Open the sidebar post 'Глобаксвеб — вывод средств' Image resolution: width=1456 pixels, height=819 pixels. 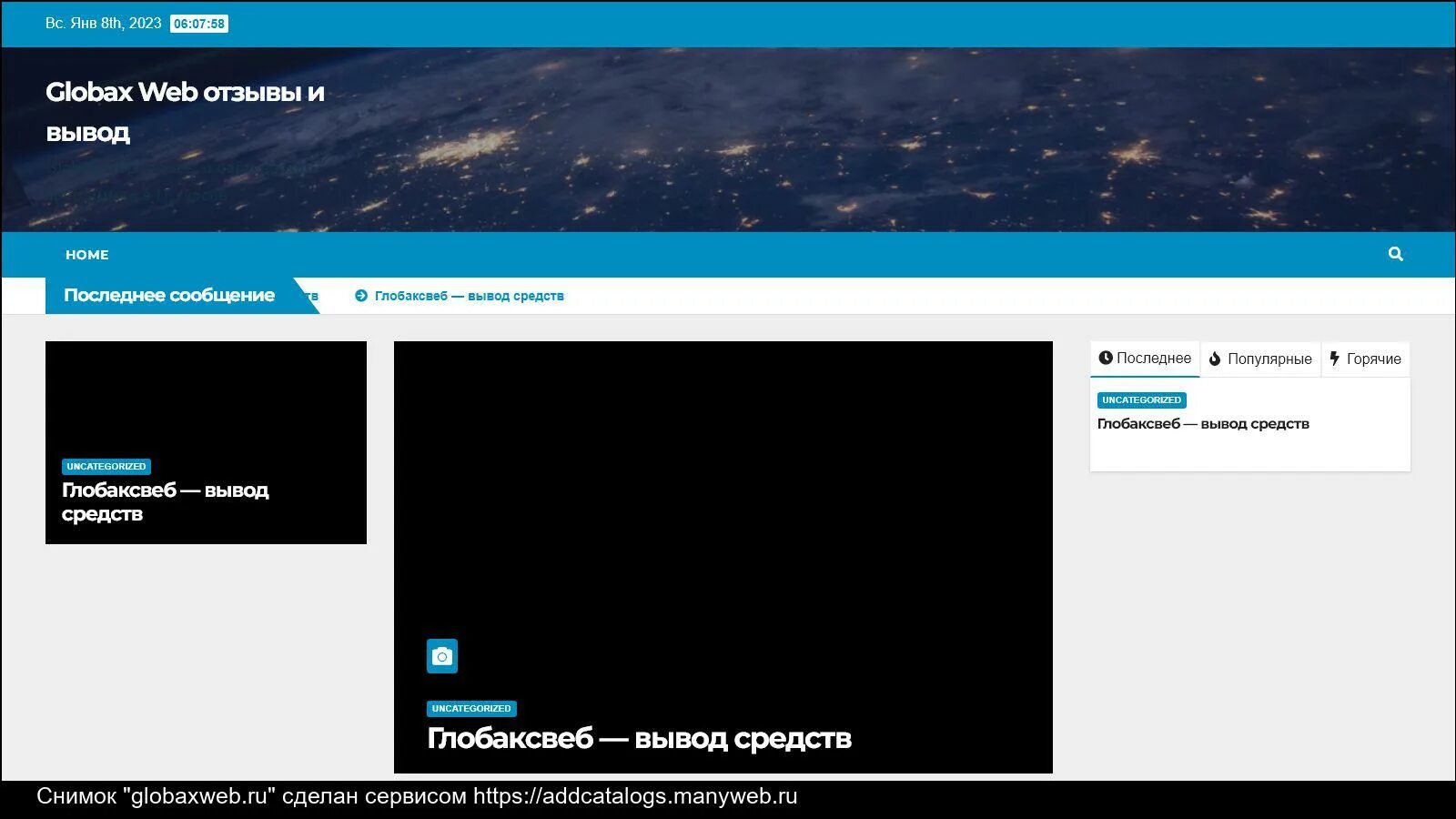pyautogui.click(x=1203, y=424)
